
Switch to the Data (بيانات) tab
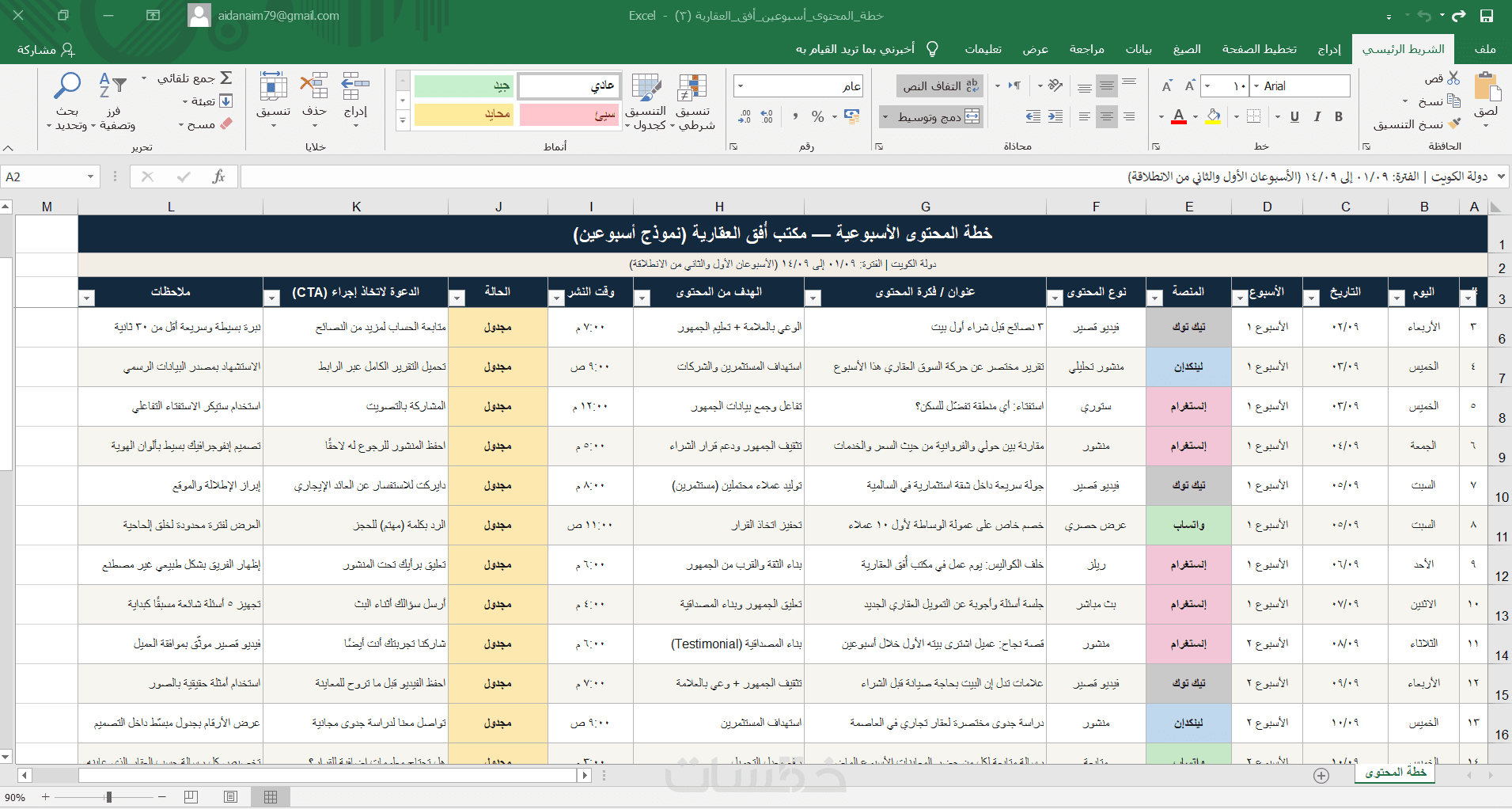click(x=1139, y=49)
